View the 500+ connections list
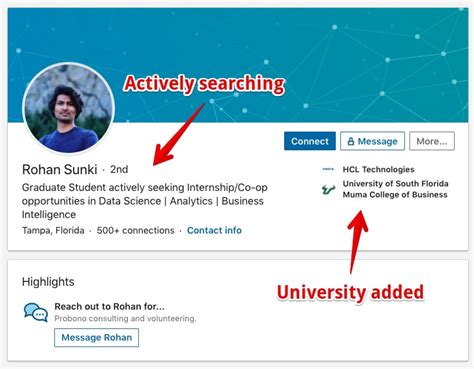474x369 pixels. tap(135, 230)
